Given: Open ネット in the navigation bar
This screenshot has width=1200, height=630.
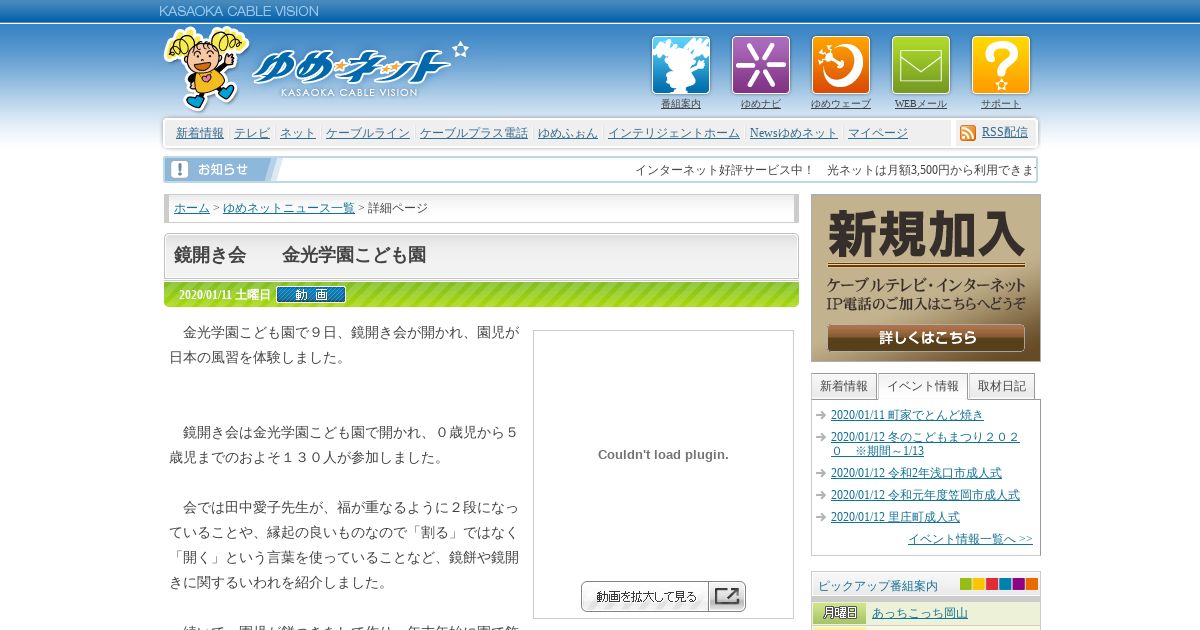Looking at the screenshot, I should click(298, 133).
